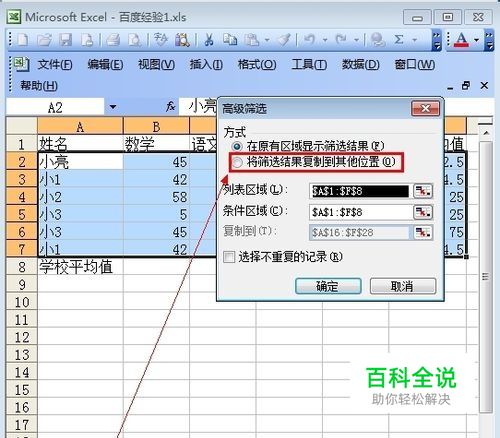Select column A header

coord(80,126)
